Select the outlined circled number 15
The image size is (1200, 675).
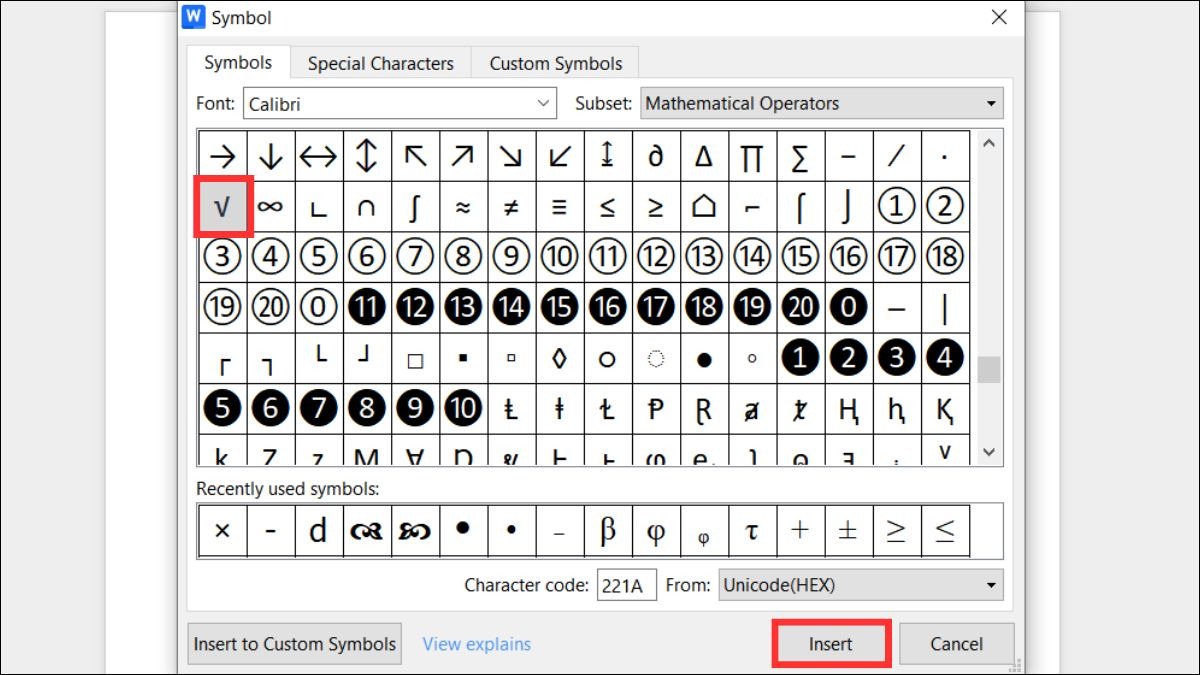tap(800, 257)
